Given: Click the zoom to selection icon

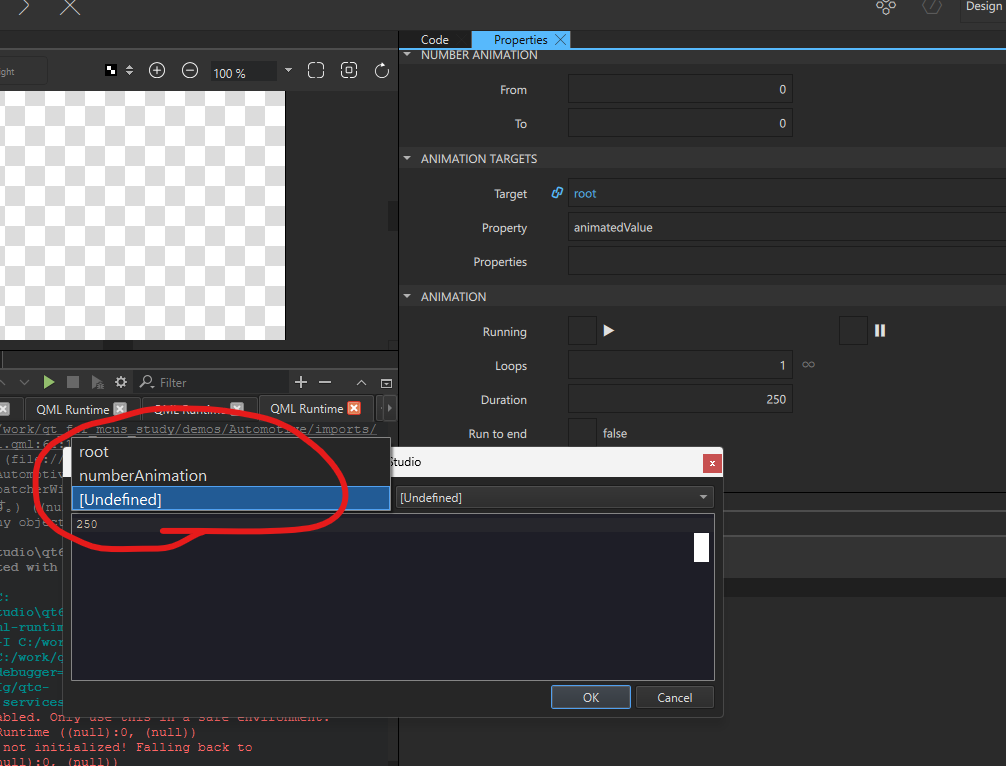Looking at the screenshot, I should pyautogui.click(x=316, y=71).
